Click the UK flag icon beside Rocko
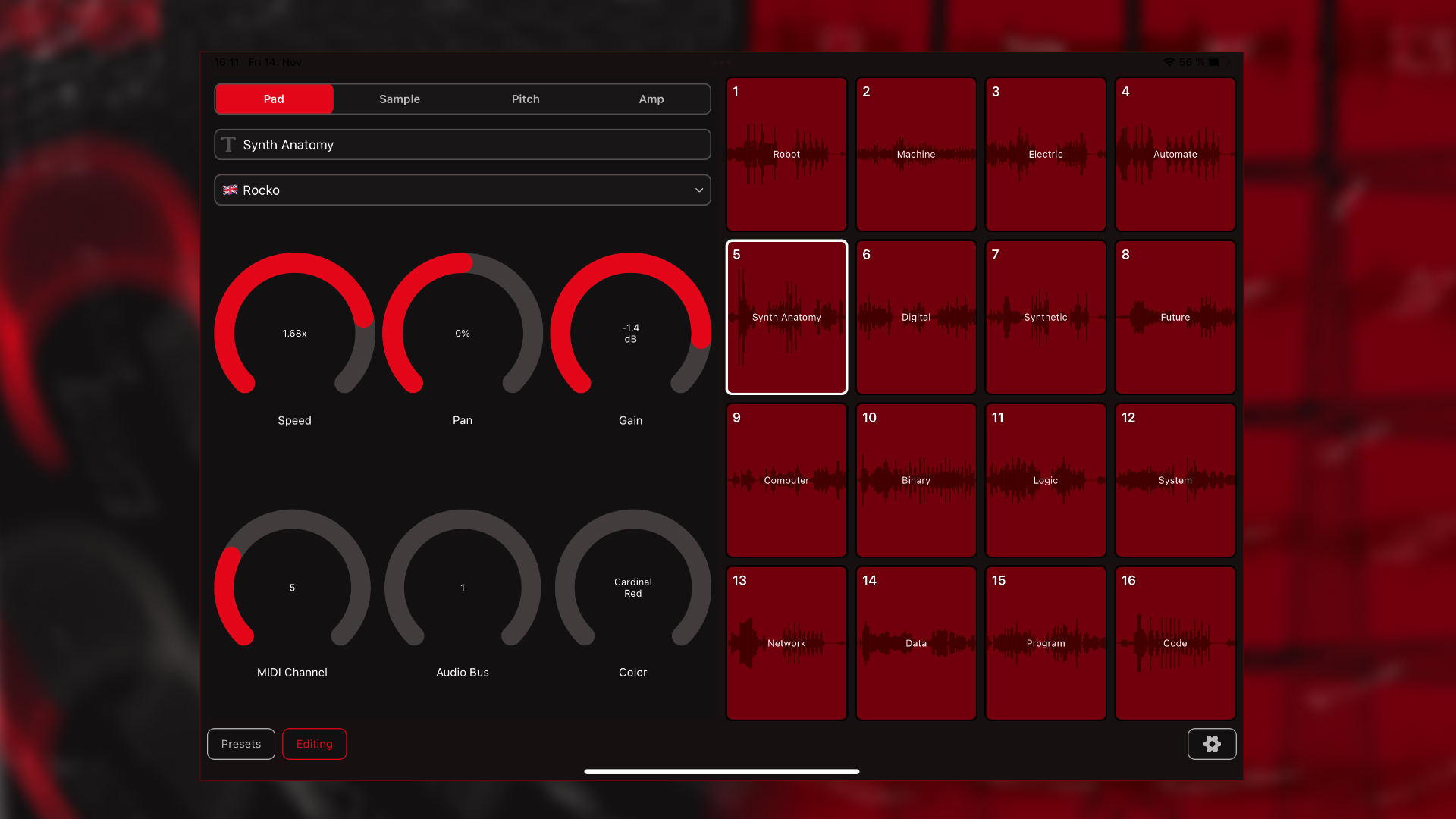Screen dimensions: 1456x819 (x=230, y=190)
